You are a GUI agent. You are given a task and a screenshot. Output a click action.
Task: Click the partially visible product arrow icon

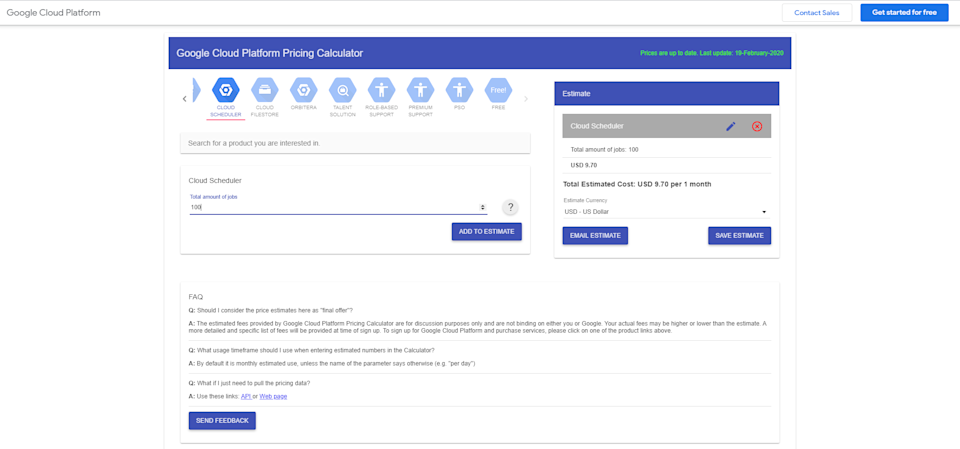point(196,91)
